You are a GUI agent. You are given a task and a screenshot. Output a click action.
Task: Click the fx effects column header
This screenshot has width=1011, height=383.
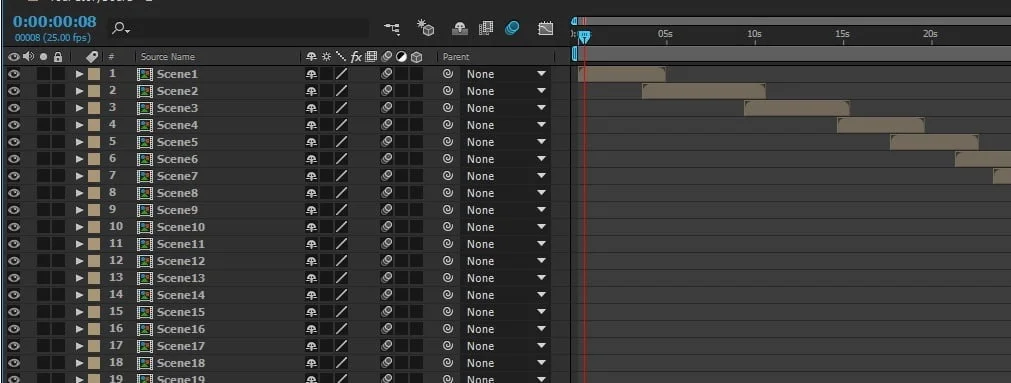[x=356, y=57]
